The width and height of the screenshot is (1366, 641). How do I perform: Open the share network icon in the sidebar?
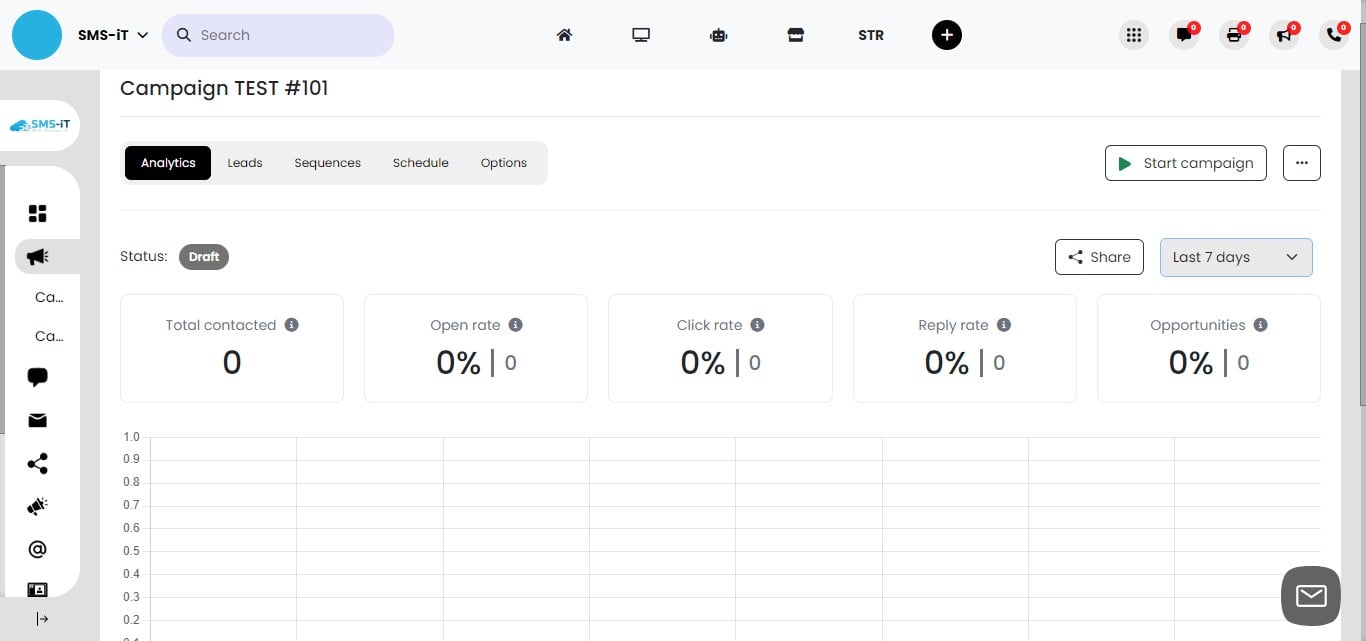37,463
